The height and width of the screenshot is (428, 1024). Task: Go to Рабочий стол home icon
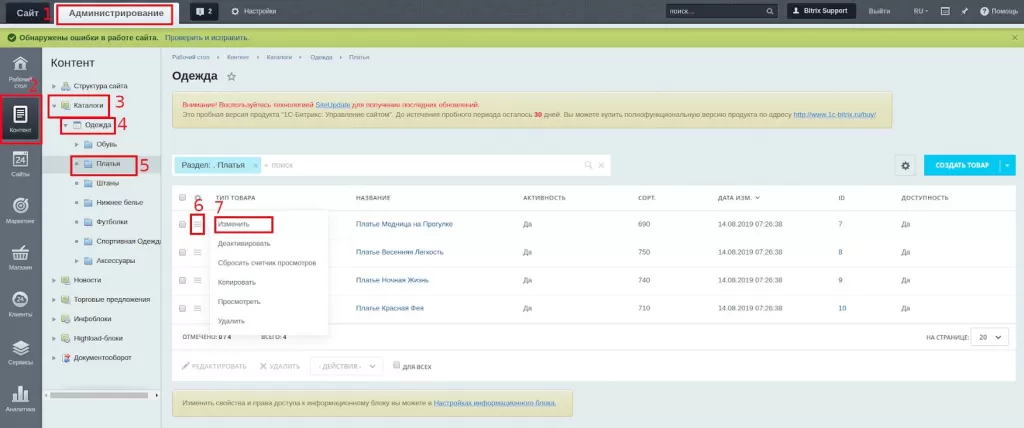click(20, 71)
